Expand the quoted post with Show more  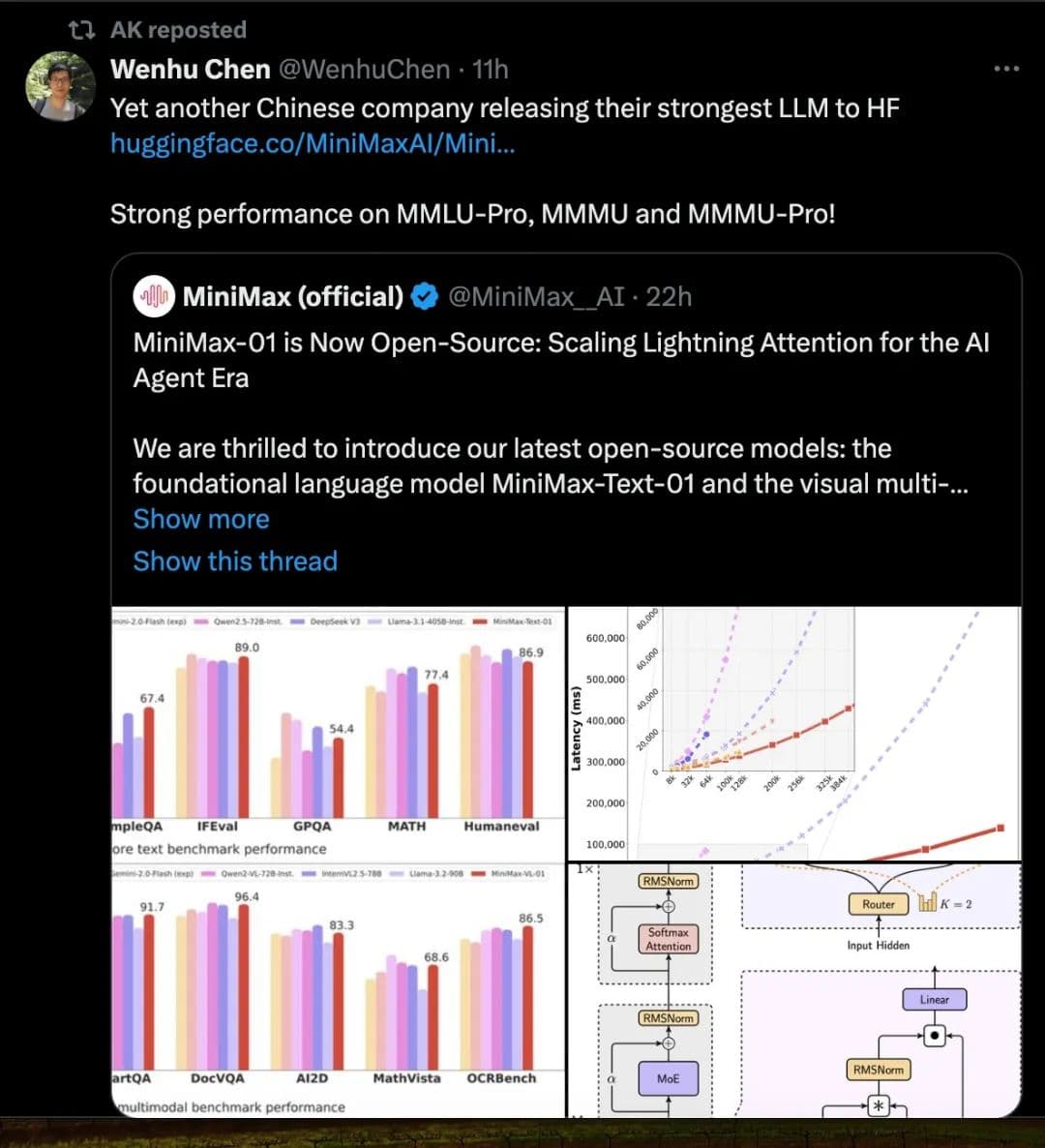[x=201, y=519]
